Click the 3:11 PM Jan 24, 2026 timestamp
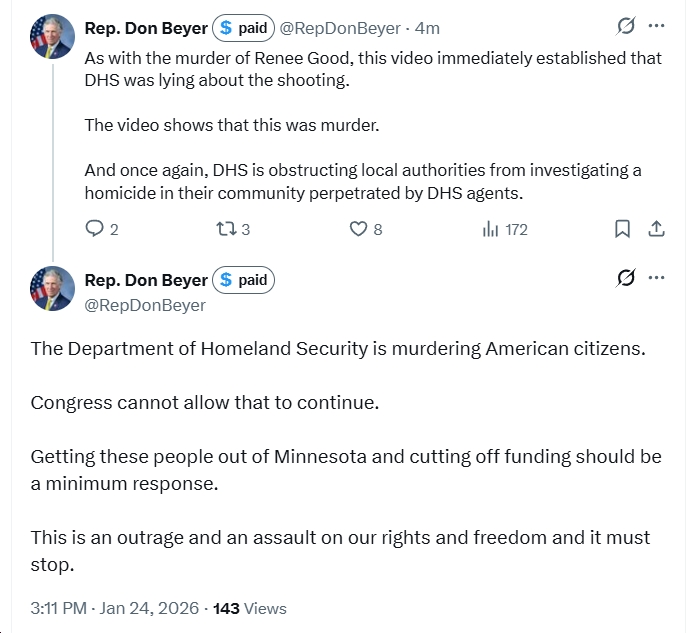The height and width of the screenshot is (633, 694). [x=114, y=608]
